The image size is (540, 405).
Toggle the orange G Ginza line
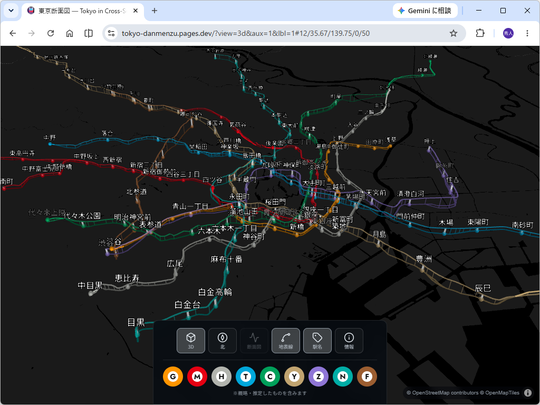(x=173, y=376)
